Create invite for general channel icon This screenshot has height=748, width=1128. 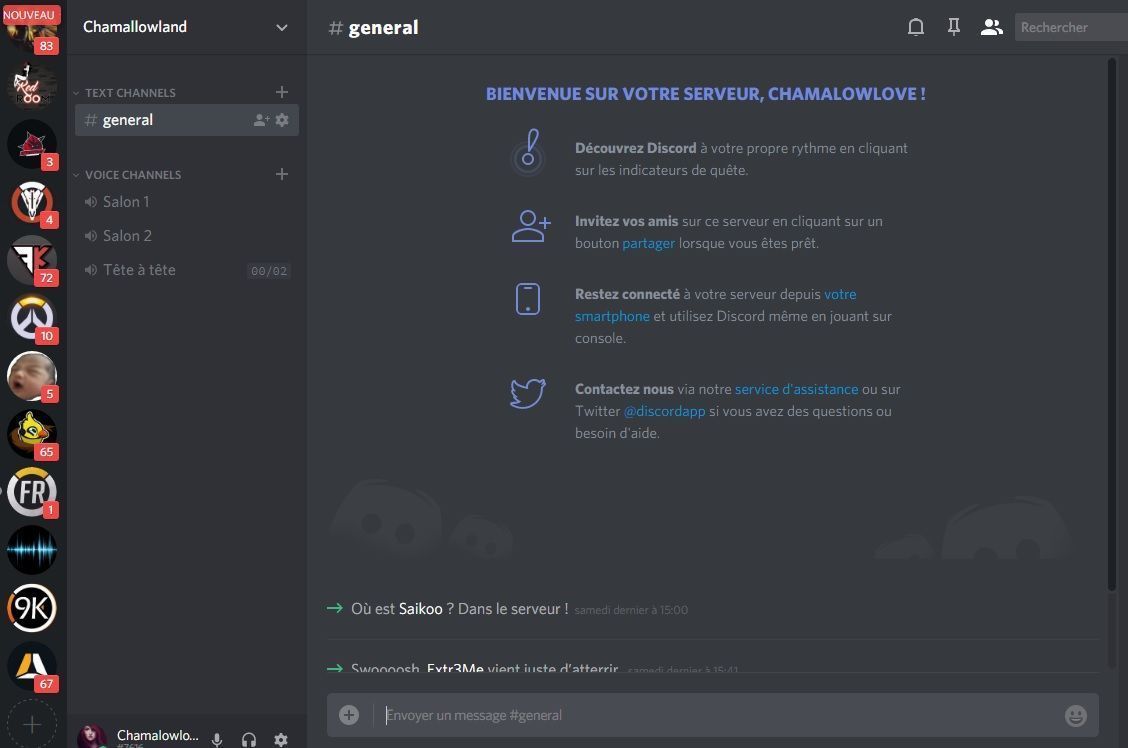pyautogui.click(x=261, y=120)
